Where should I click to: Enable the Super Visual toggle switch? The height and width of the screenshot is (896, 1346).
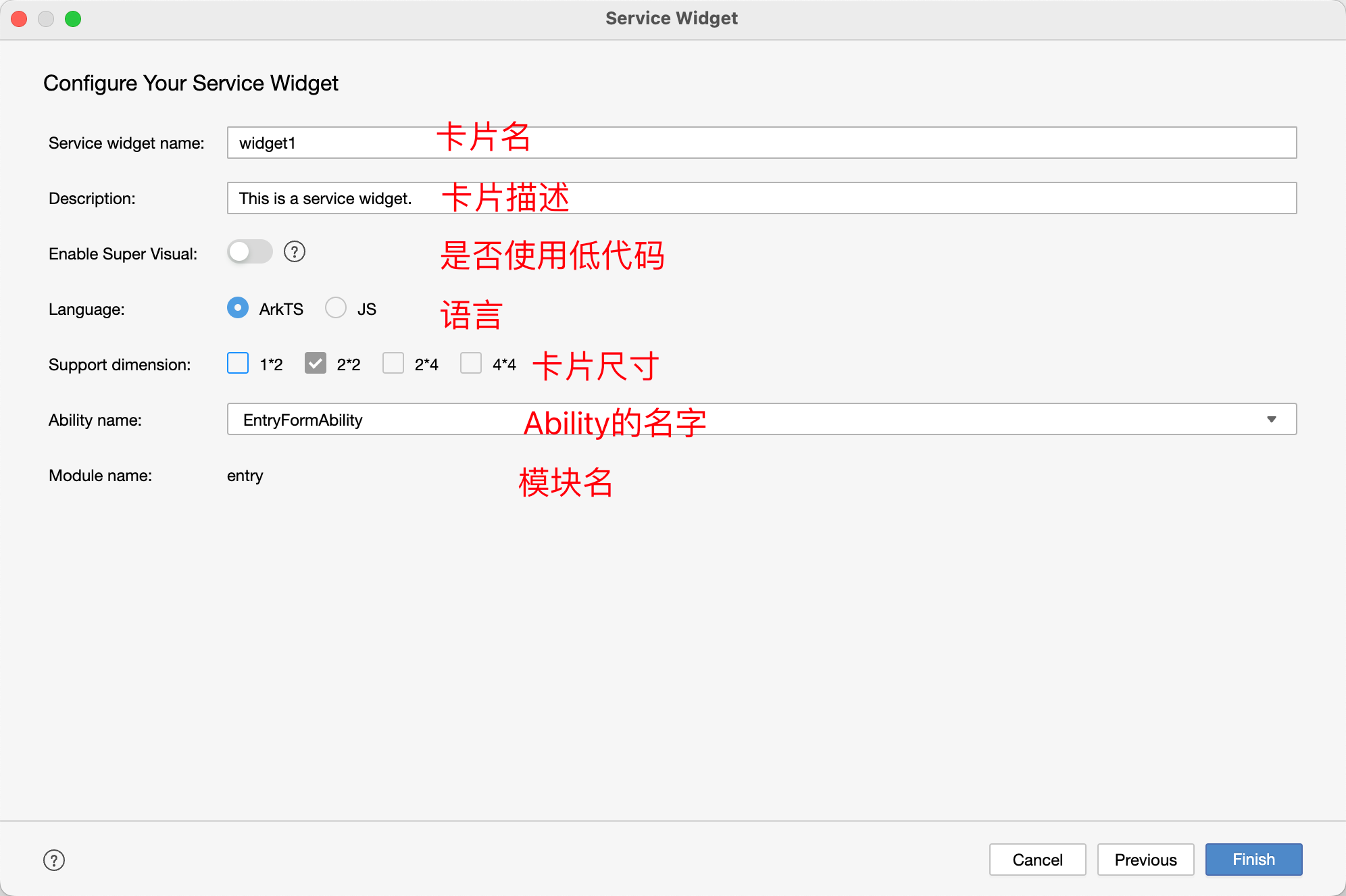(249, 252)
